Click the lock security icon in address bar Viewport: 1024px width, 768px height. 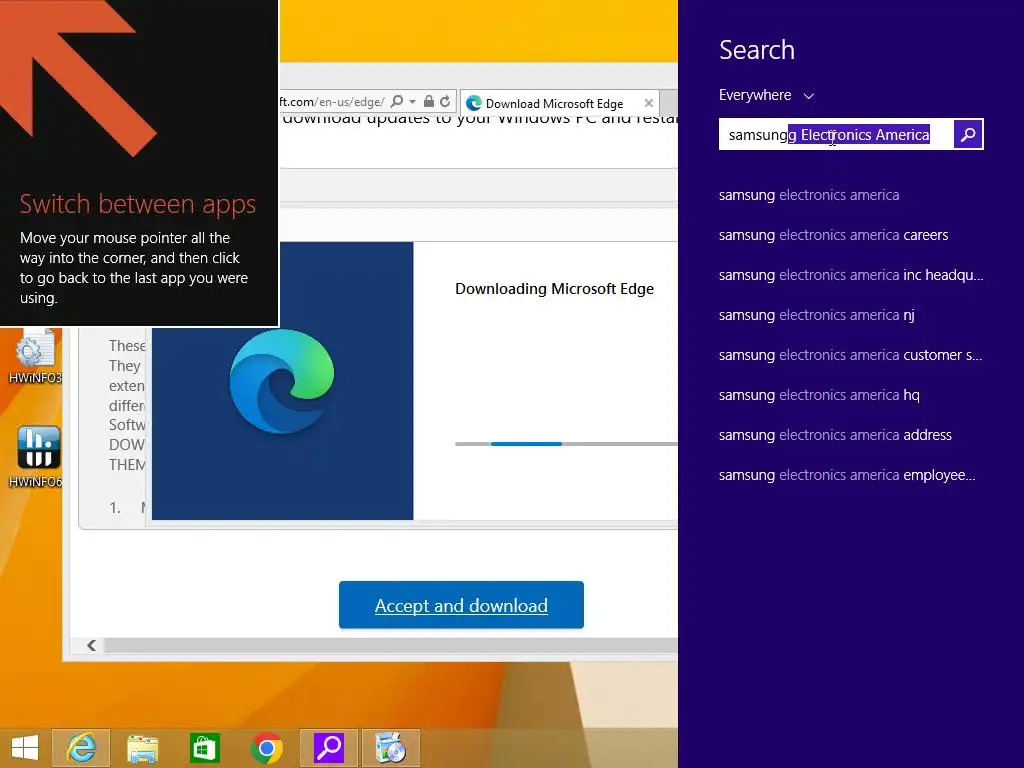tap(428, 102)
